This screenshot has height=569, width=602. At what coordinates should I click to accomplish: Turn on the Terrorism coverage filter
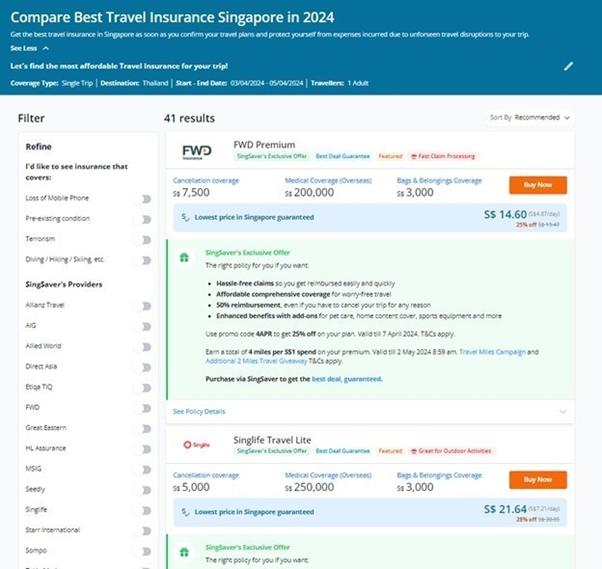146,239
